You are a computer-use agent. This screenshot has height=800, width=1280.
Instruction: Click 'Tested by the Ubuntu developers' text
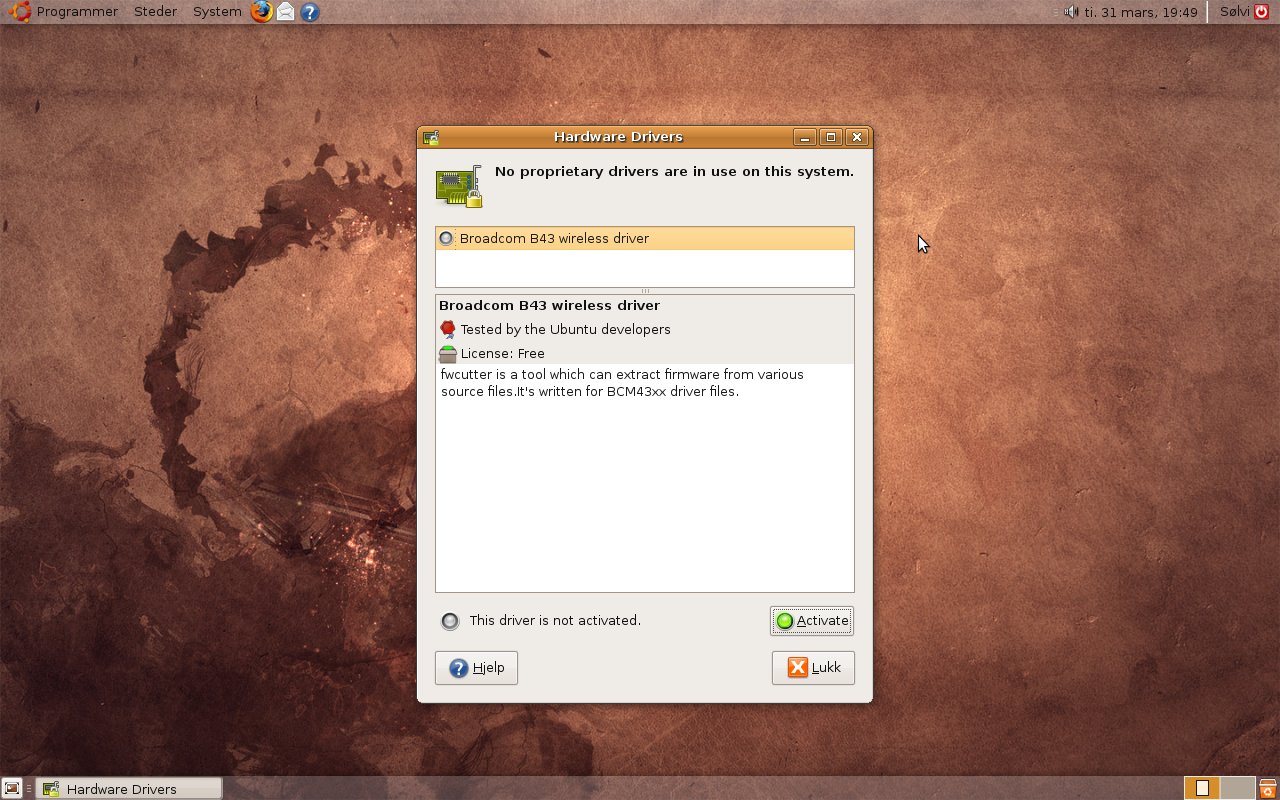[x=565, y=329]
